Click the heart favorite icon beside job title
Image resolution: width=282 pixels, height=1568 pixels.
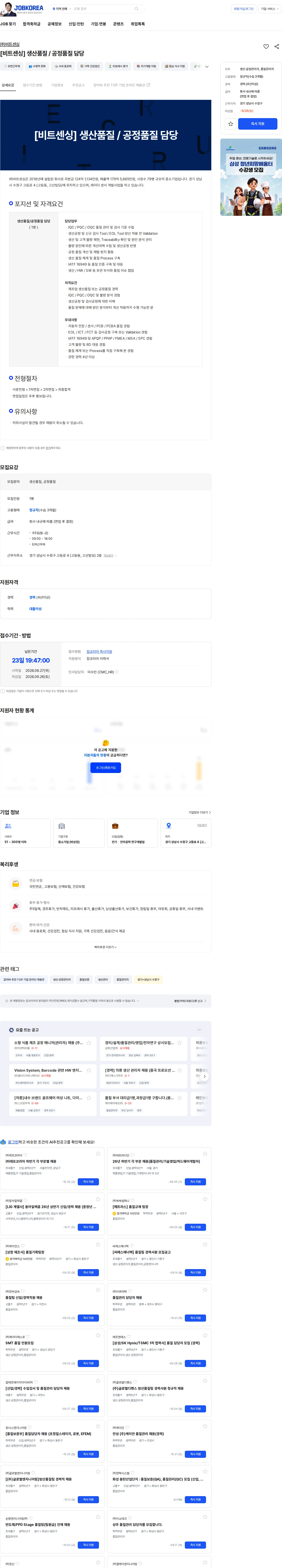266,46
